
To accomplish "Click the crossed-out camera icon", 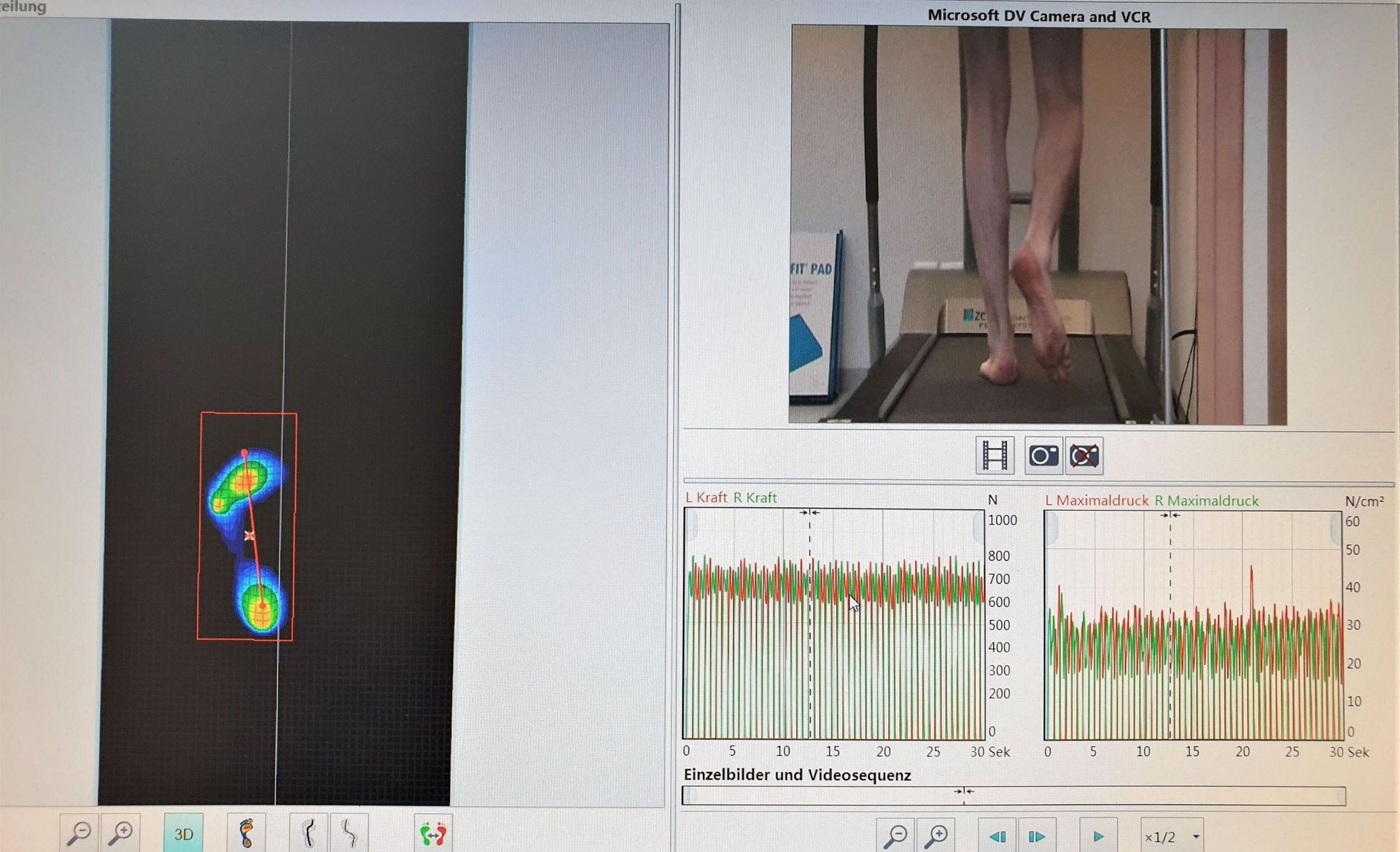I will click(1084, 456).
